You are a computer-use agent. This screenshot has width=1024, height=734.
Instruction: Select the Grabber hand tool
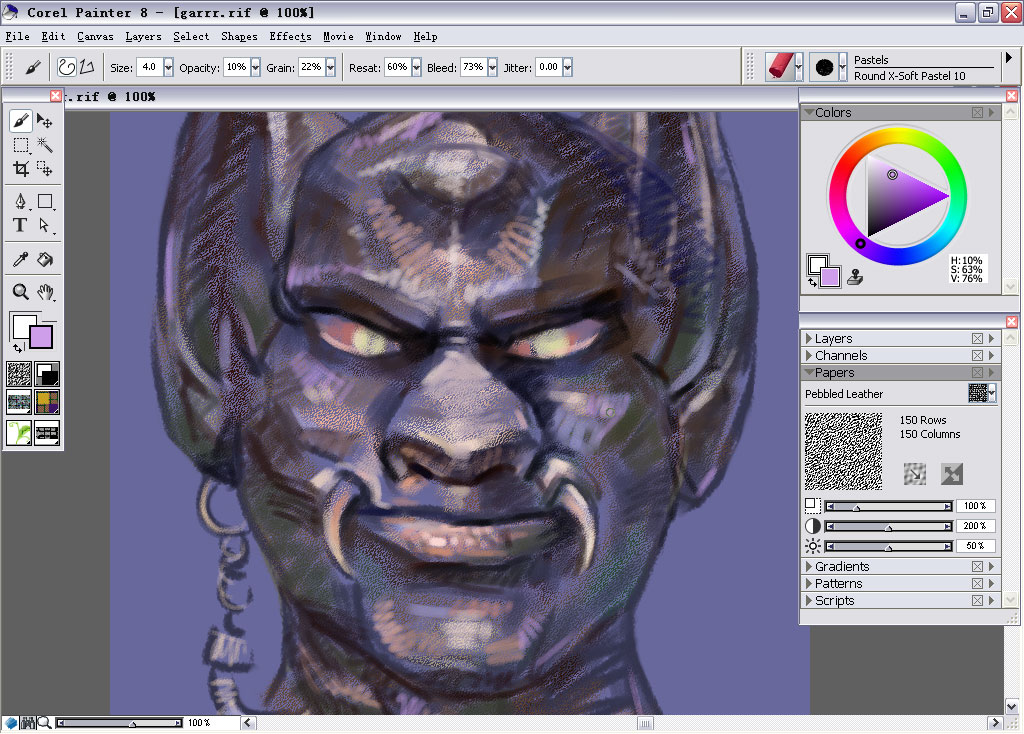(x=44, y=291)
